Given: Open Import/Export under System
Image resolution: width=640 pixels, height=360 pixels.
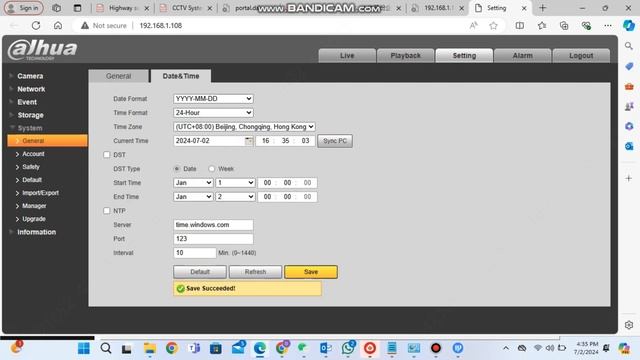Looking at the screenshot, I should click(40, 193).
